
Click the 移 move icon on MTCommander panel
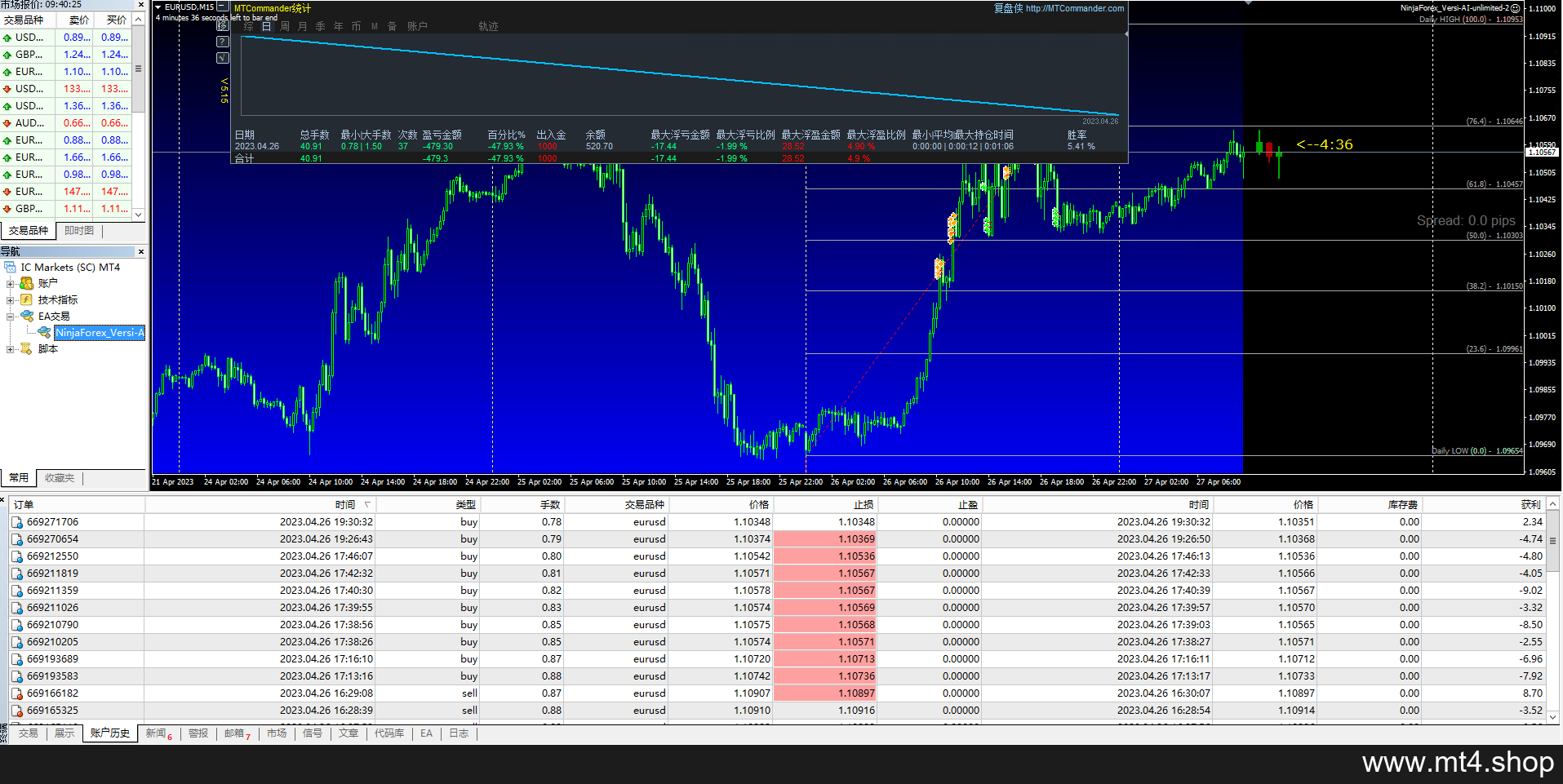pos(223,26)
